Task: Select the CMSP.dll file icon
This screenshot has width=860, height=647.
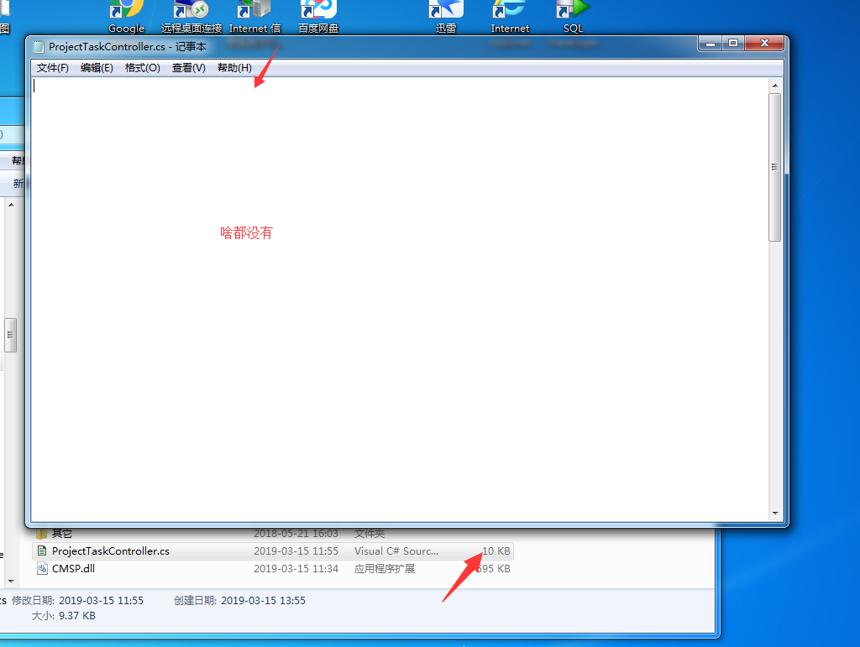Action: [42, 569]
